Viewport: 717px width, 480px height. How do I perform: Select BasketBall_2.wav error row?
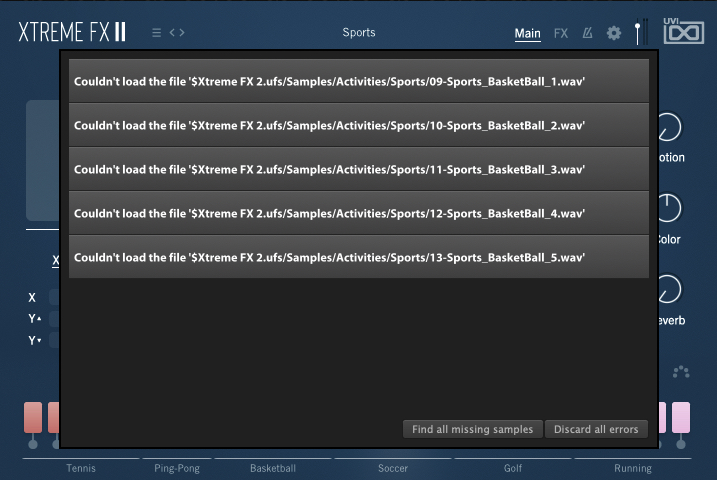(x=358, y=125)
